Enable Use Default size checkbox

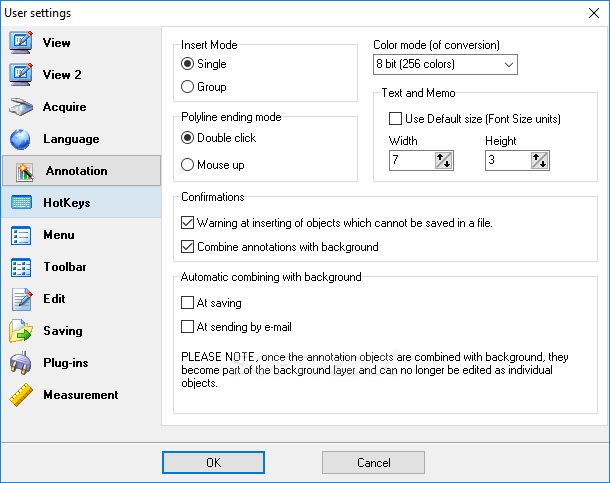(395, 119)
